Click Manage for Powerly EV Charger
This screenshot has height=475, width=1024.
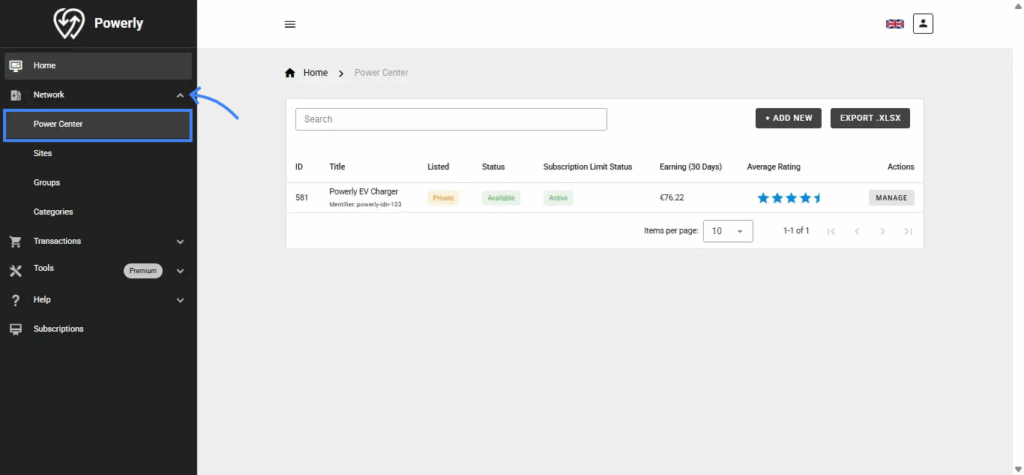pyautogui.click(x=891, y=198)
